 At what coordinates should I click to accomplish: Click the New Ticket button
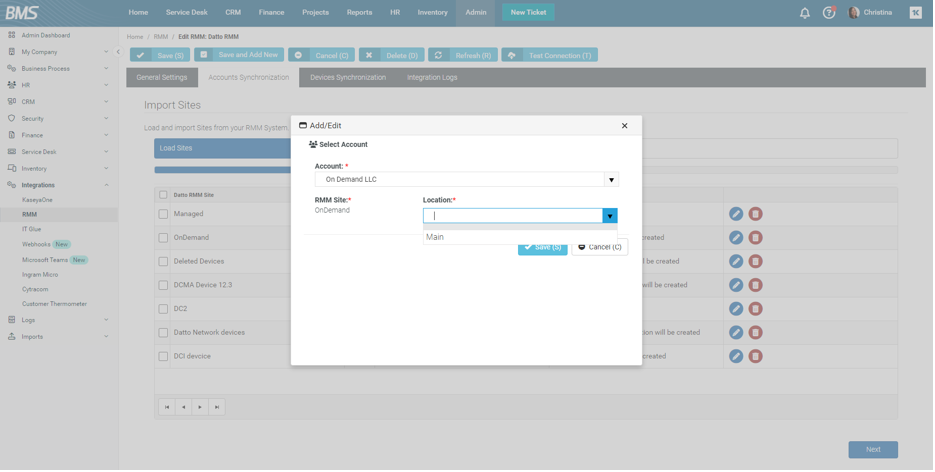pyautogui.click(x=529, y=13)
